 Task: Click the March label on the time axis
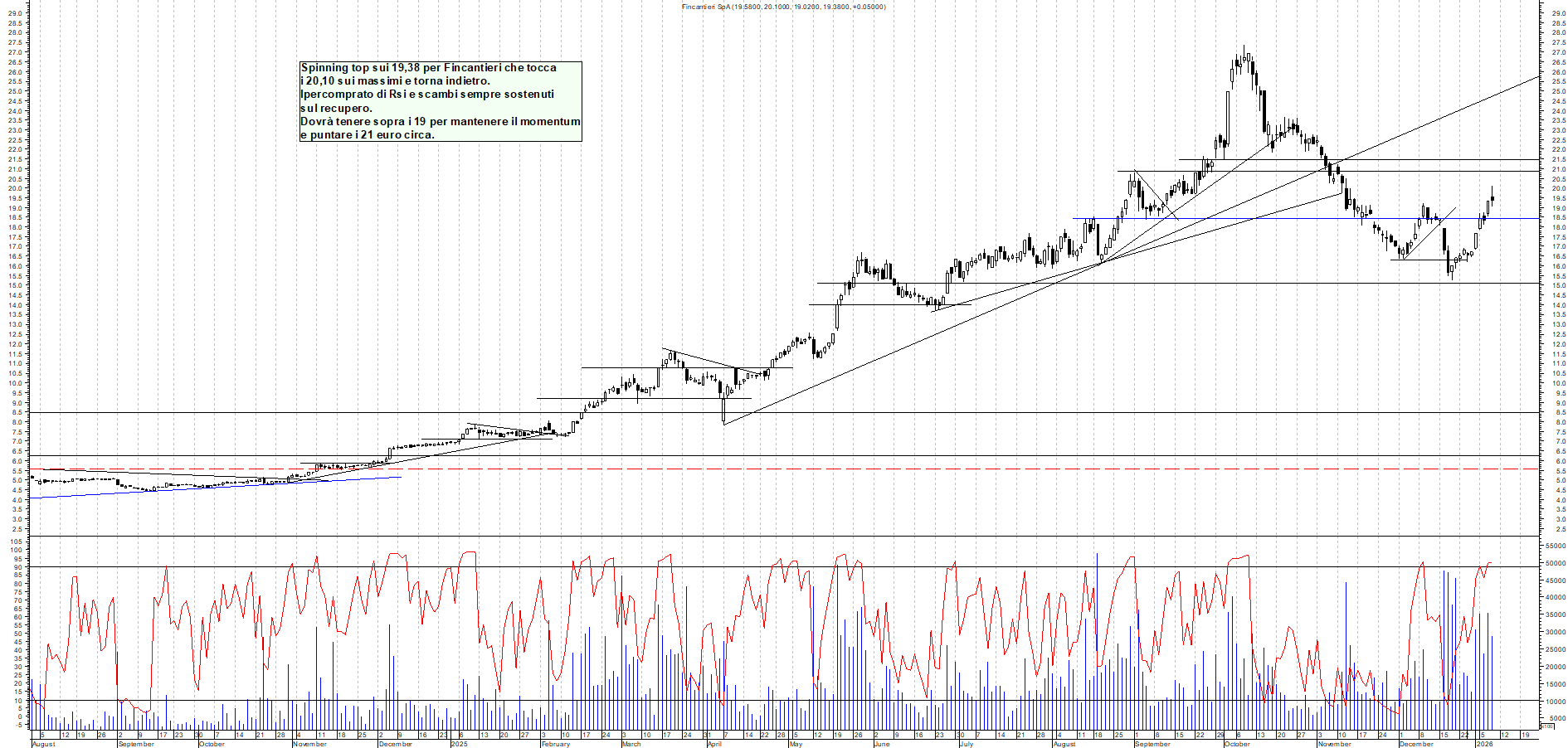631,744
